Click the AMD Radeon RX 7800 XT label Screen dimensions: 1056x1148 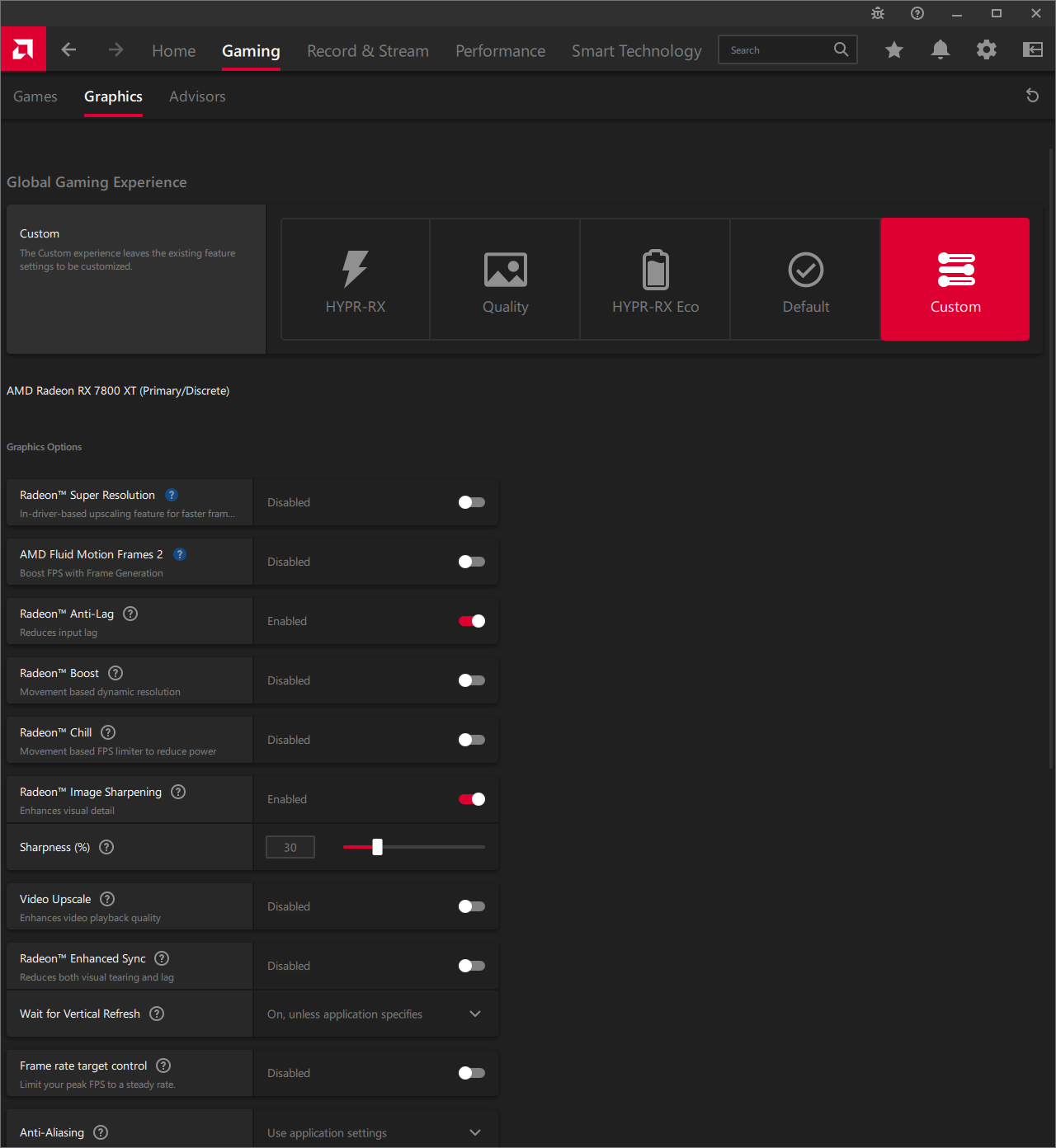(118, 391)
